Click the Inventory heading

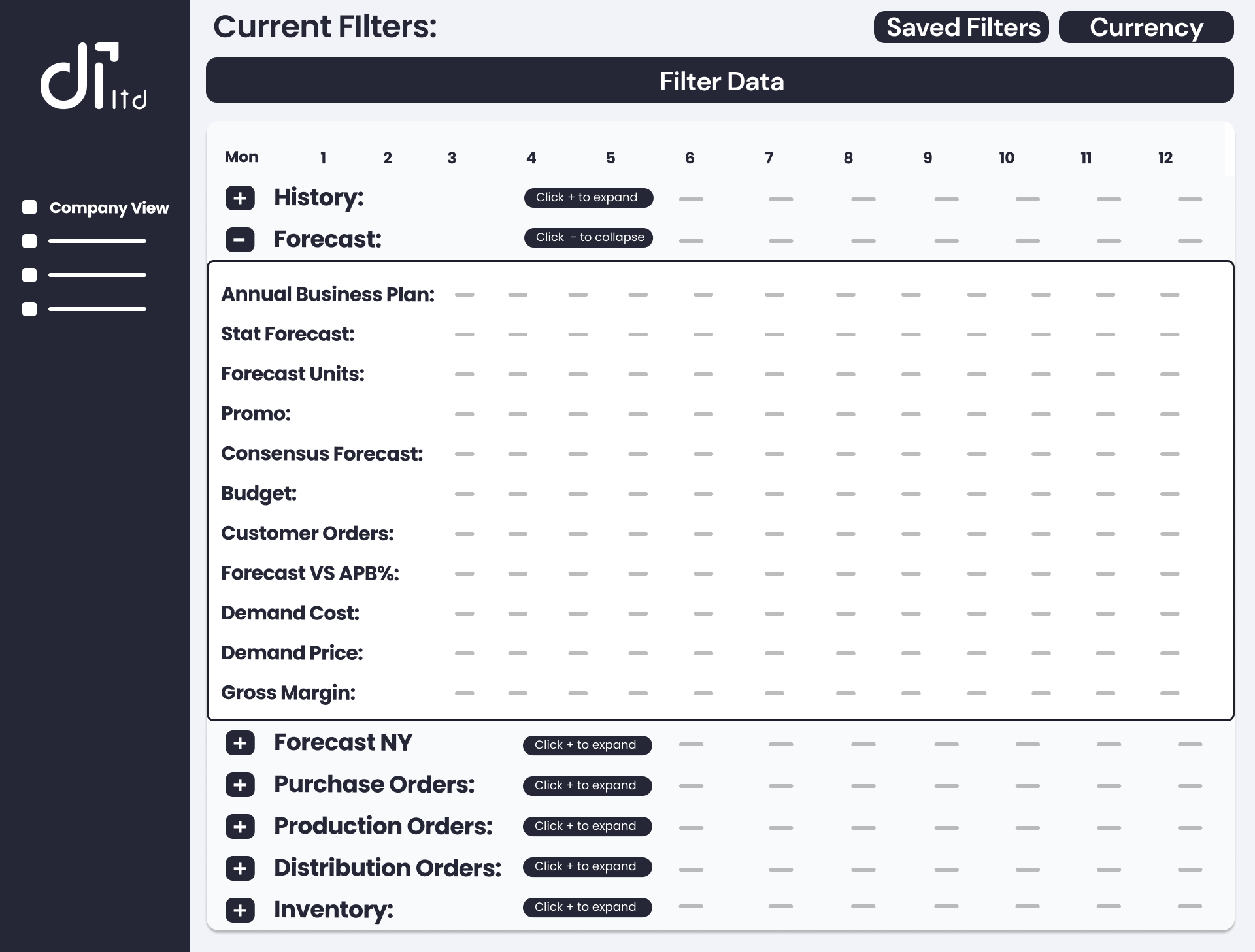pos(334,910)
